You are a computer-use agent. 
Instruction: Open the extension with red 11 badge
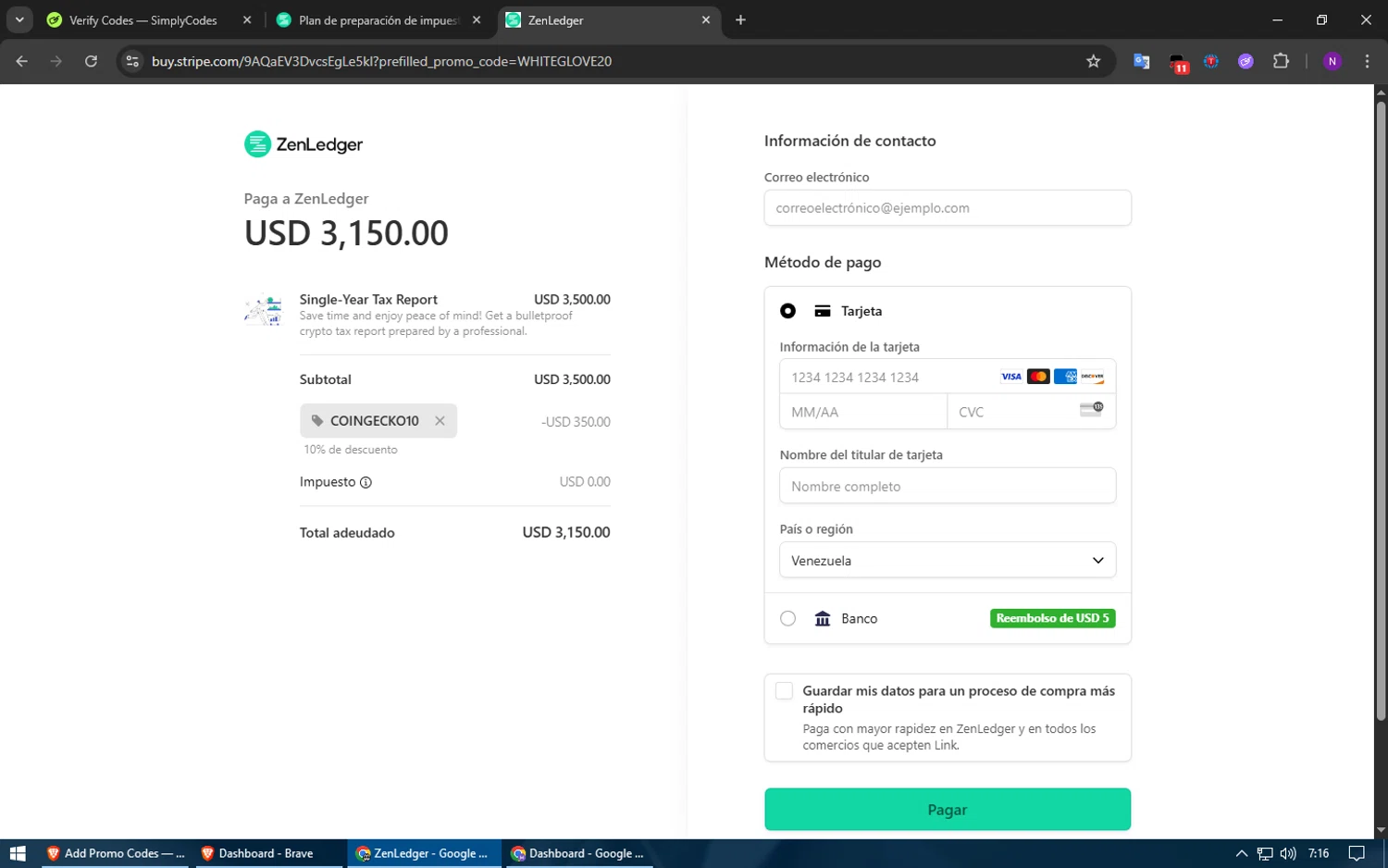click(1178, 62)
